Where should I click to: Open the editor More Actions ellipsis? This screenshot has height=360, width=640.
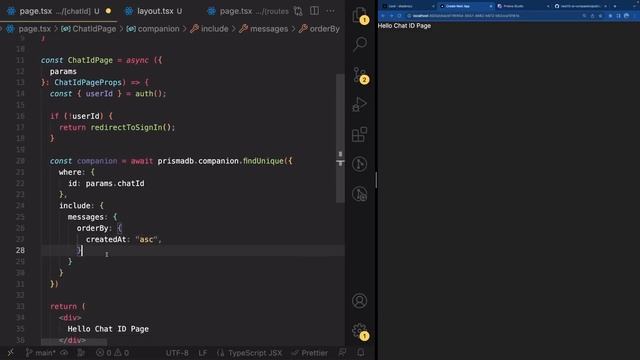click(x=330, y=11)
